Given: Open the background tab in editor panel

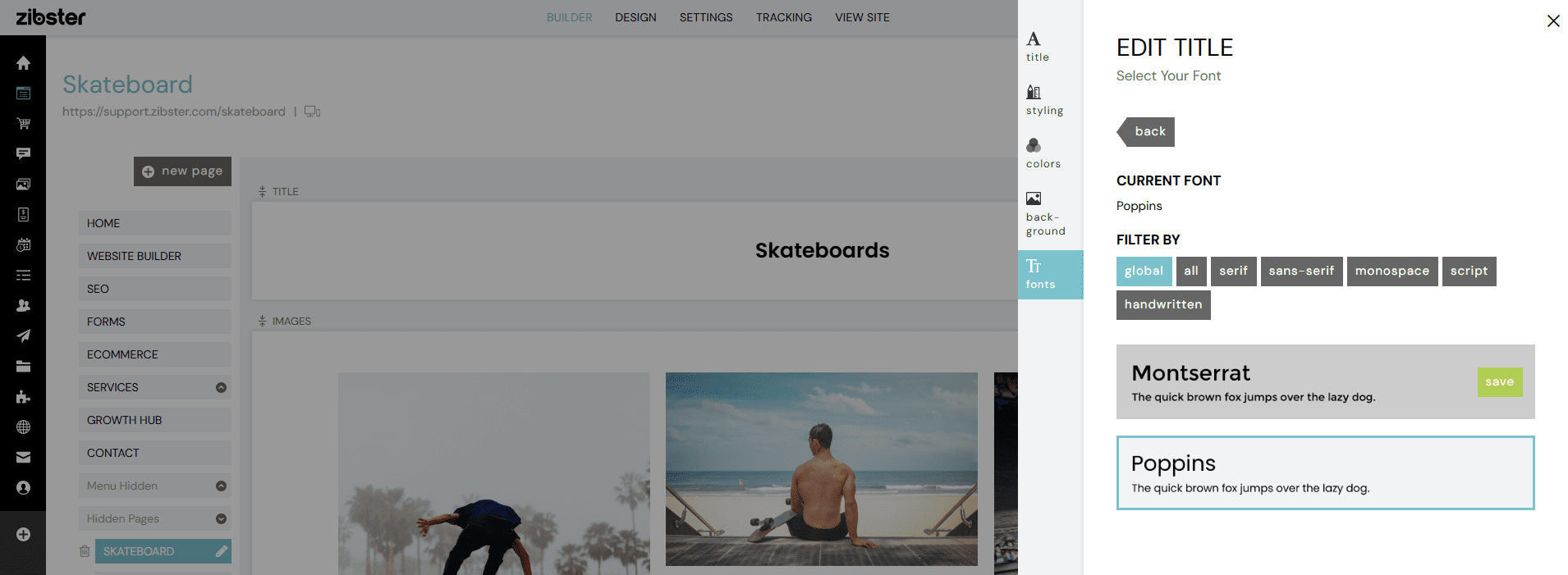Looking at the screenshot, I should click(1050, 214).
